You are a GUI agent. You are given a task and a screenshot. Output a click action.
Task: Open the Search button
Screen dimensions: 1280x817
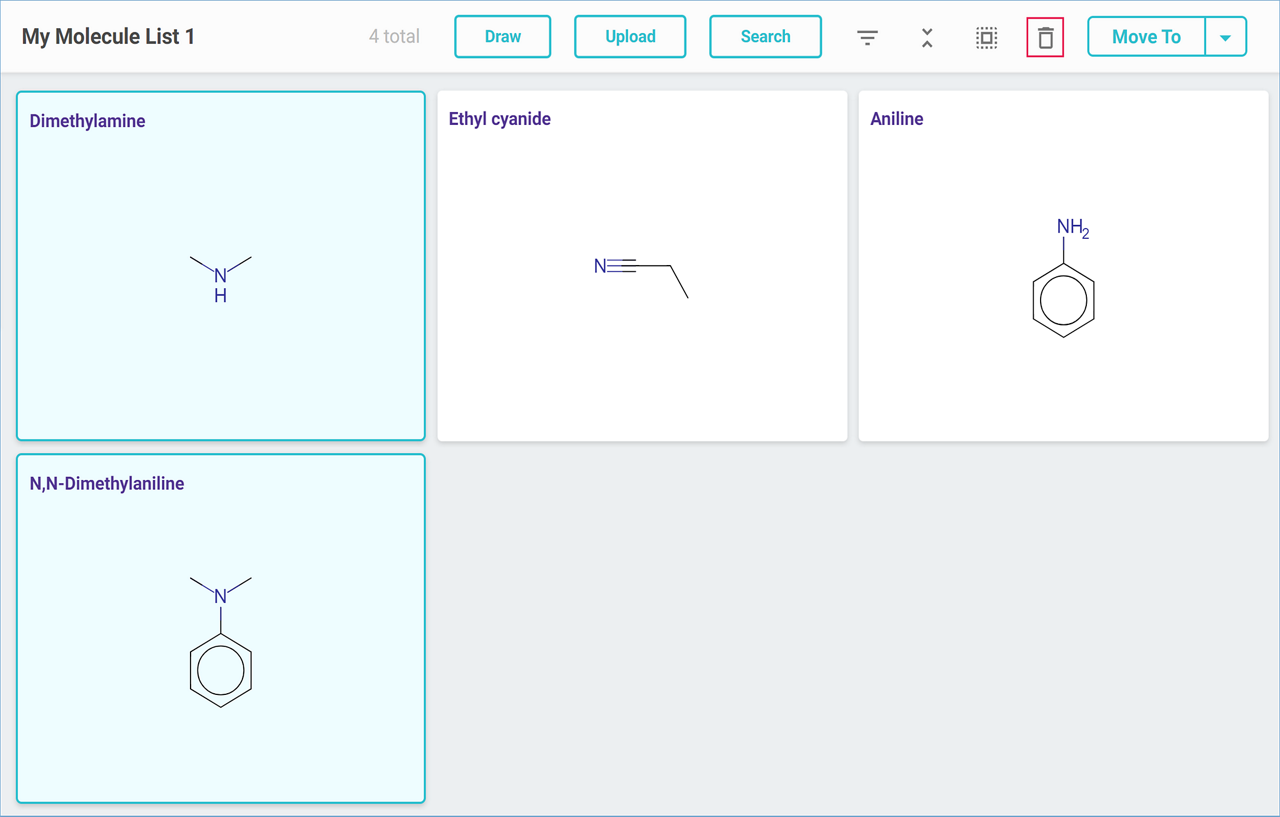765,37
